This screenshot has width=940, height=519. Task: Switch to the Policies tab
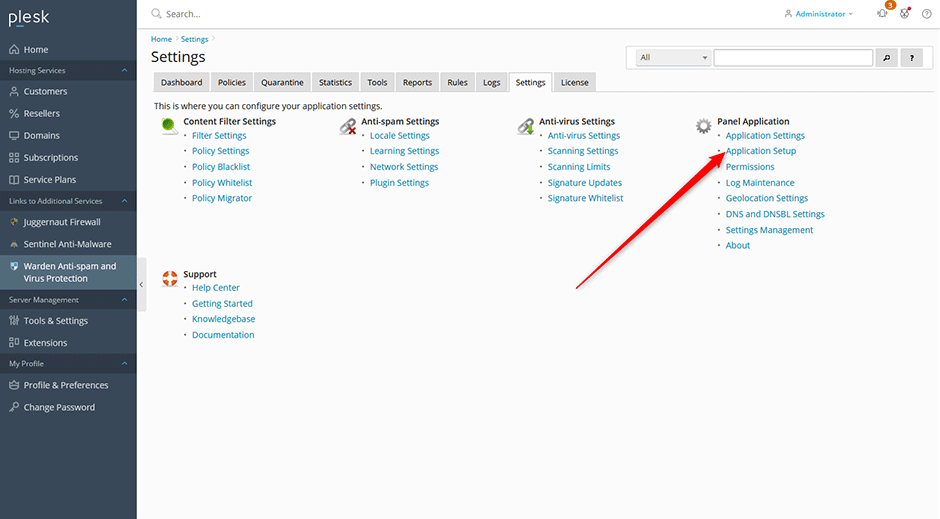231,83
